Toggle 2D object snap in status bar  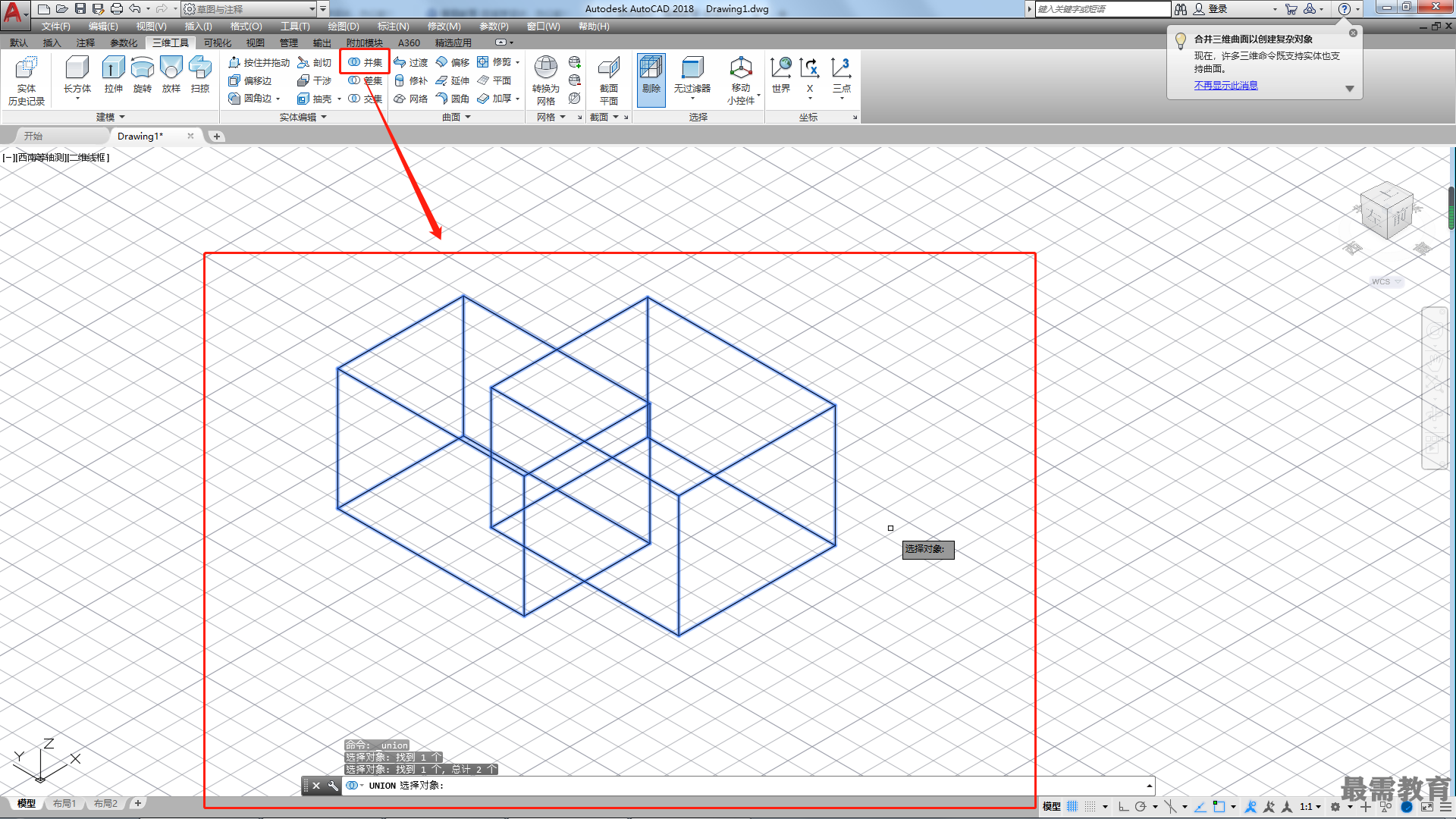coord(1219,806)
